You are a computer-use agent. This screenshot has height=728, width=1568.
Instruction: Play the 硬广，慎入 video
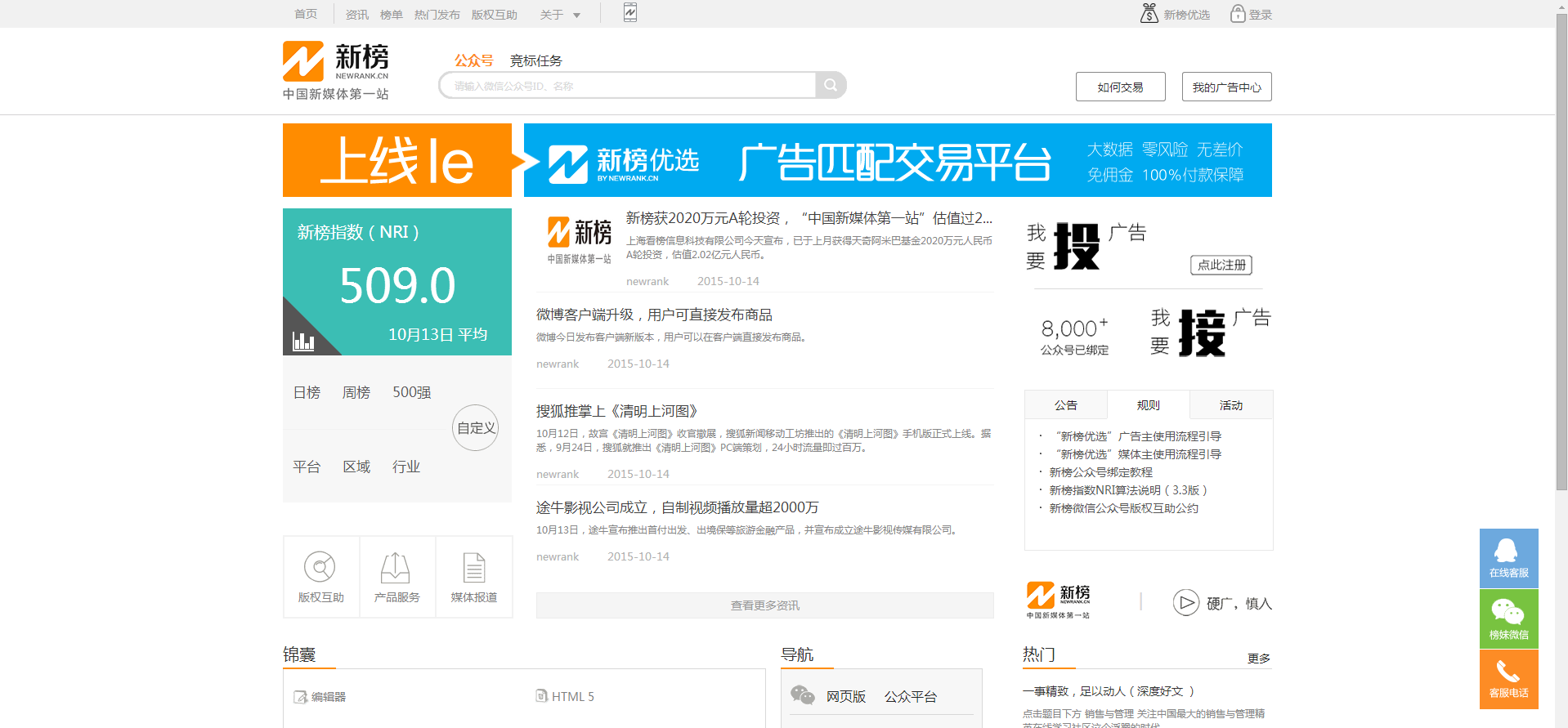click(x=1185, y=602)
